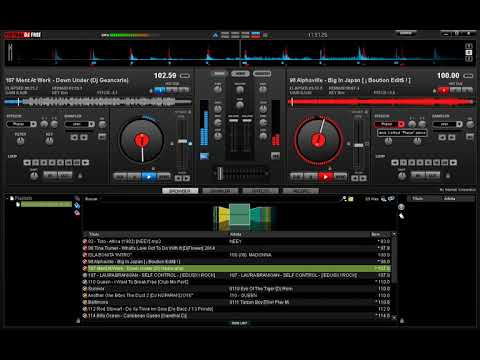Open right deck effect selector dropdown arrow
The width and height of the screenshot is (480, 360).
pyautogui.click(x=401, y=124)
